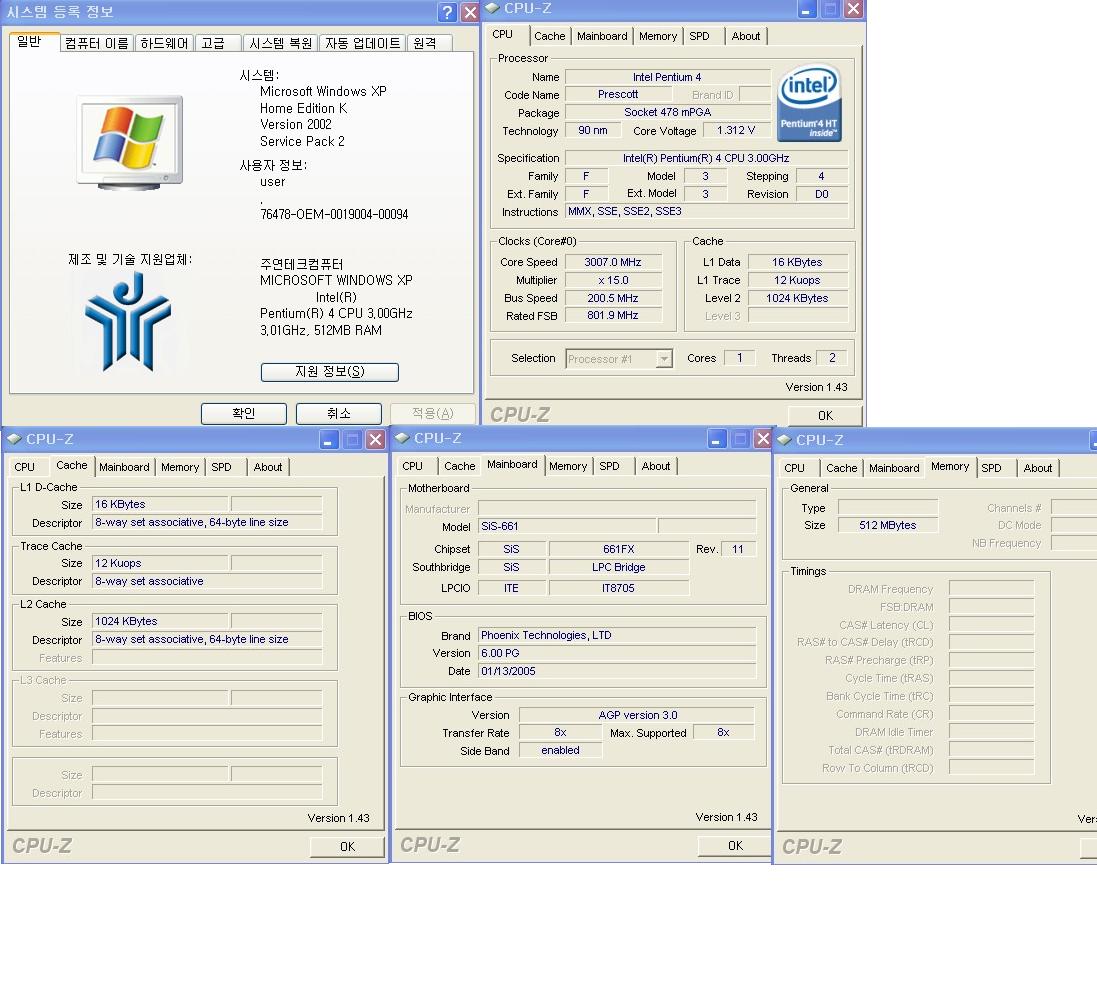Open the Memory tab in the Cache window
This screenshot has width=1097, height=1007.
[x=180, y=467]
